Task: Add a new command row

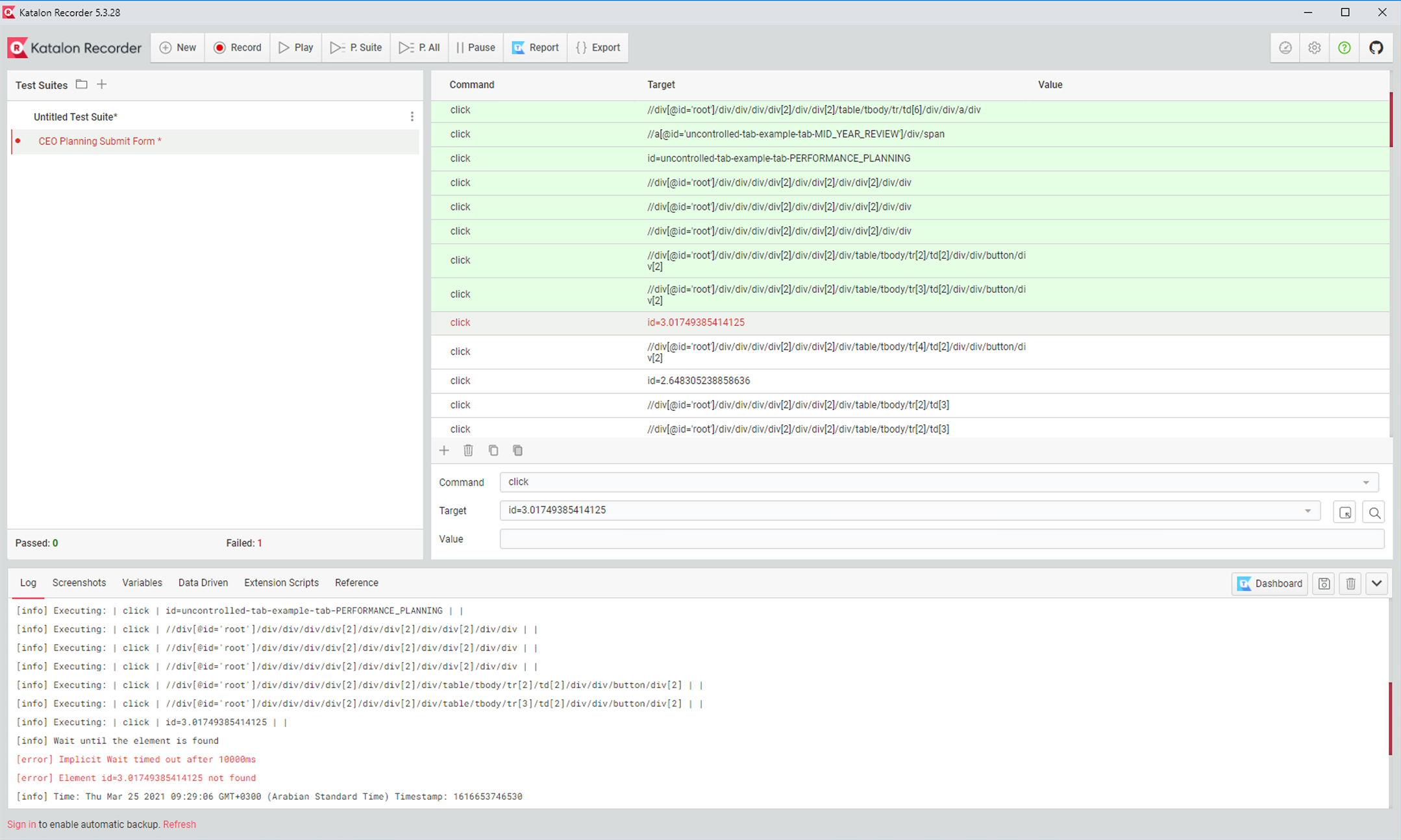Action: [x=444, y=451]
